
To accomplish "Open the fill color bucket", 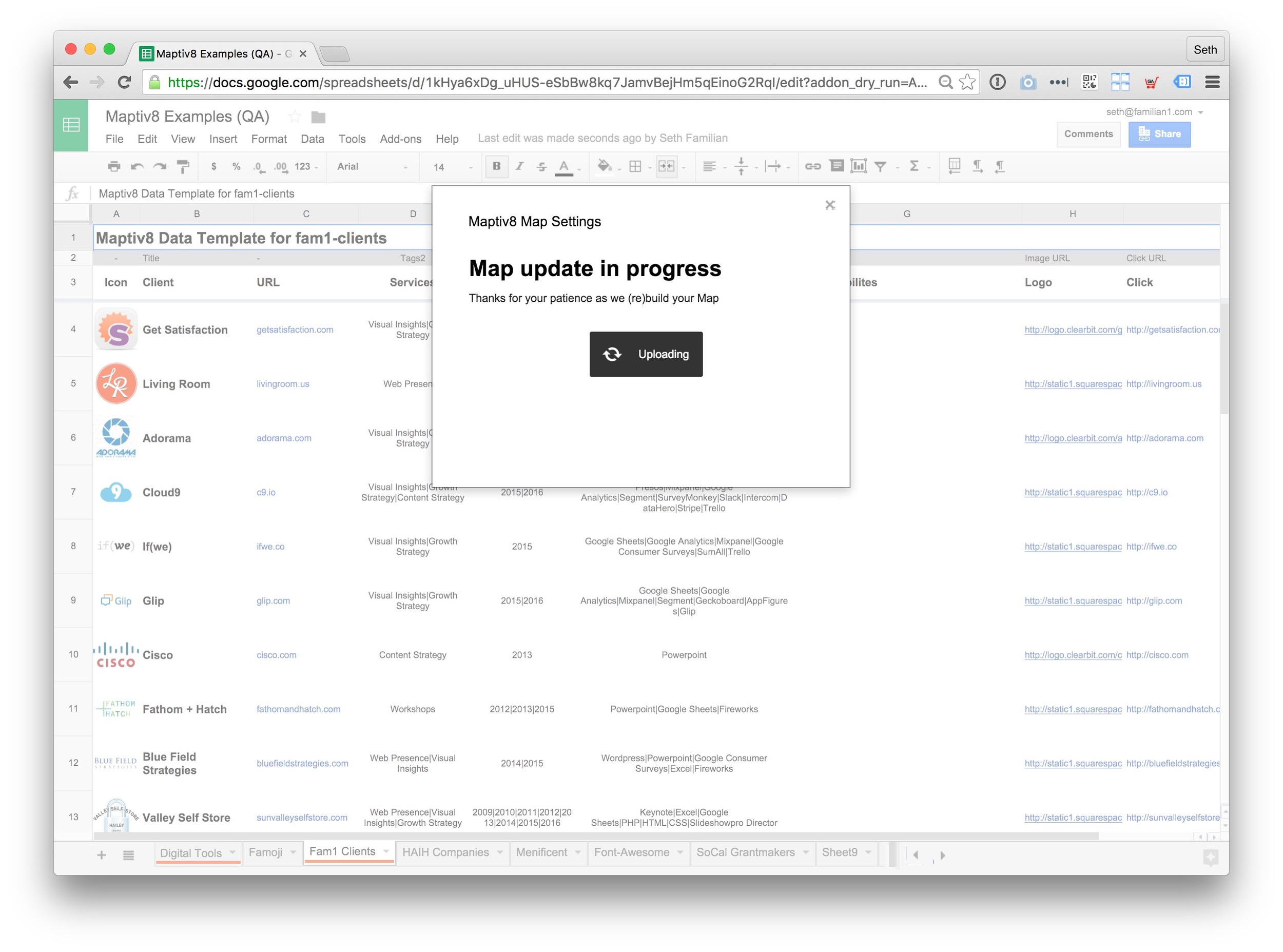I will 605,167.
